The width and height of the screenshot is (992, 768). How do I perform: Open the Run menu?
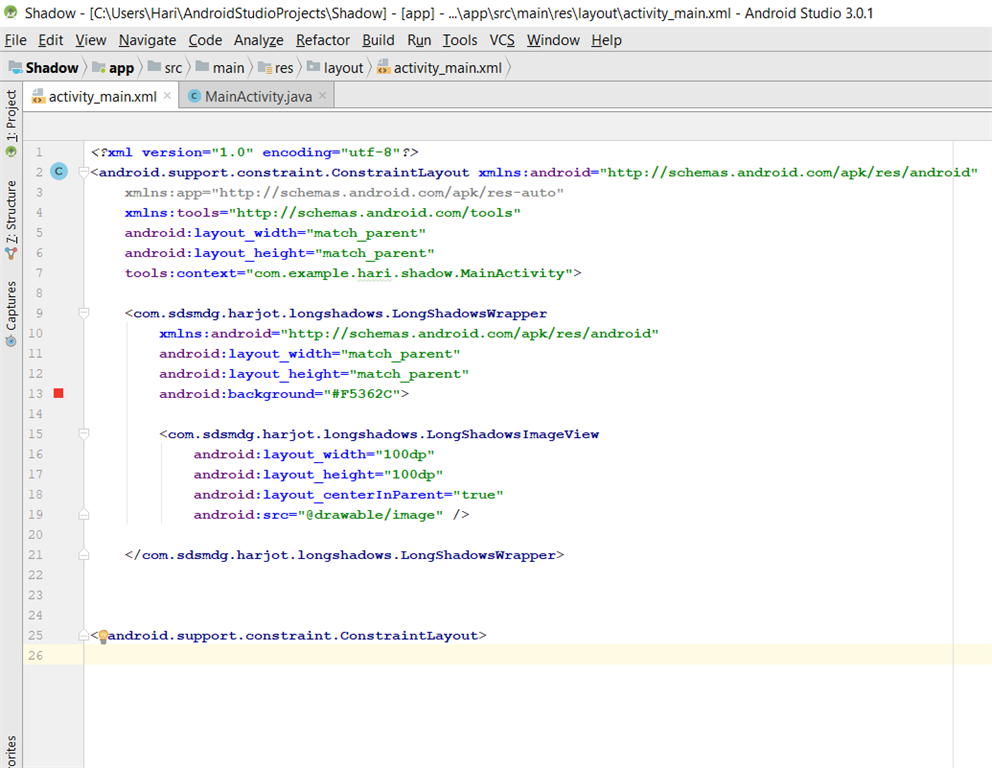419,40
